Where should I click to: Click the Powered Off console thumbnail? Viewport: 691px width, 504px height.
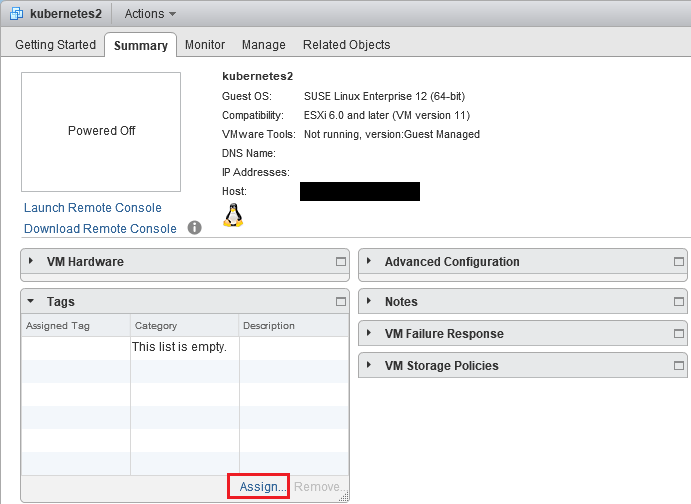[x=101, y=132]
